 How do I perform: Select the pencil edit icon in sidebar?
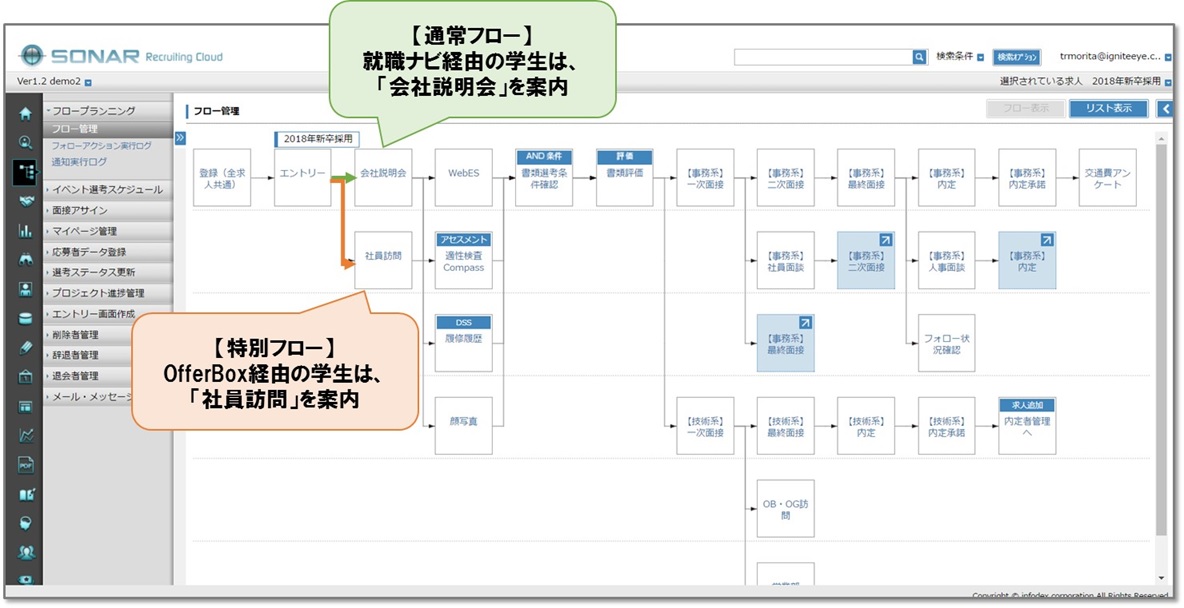pos(26,347)
